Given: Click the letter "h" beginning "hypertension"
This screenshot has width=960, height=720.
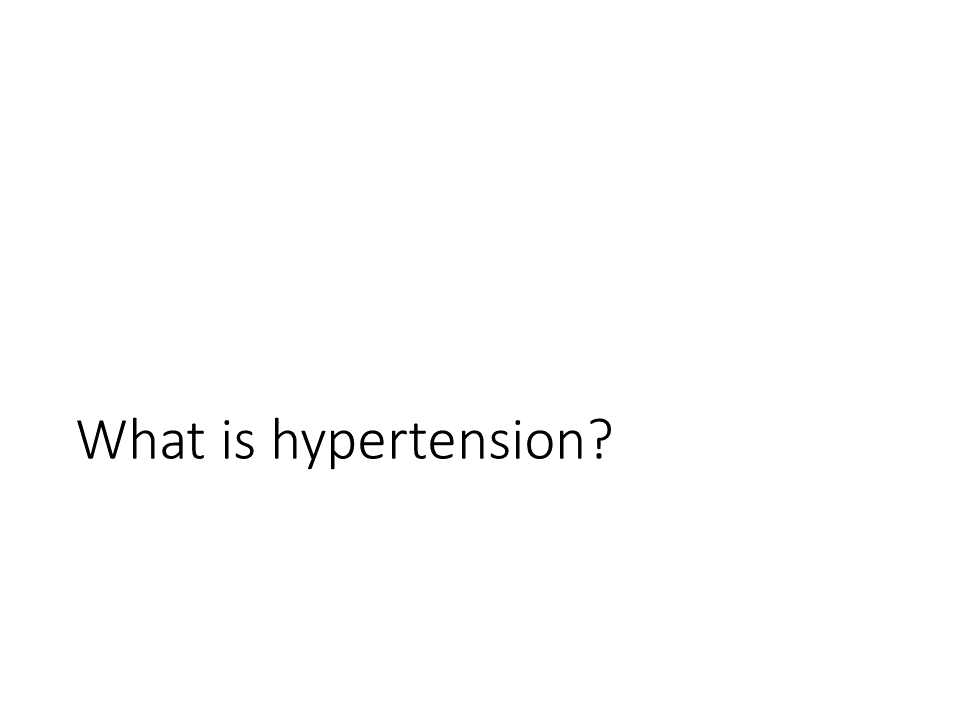Looking at the screenshot, I should click(x=287, y=438).
